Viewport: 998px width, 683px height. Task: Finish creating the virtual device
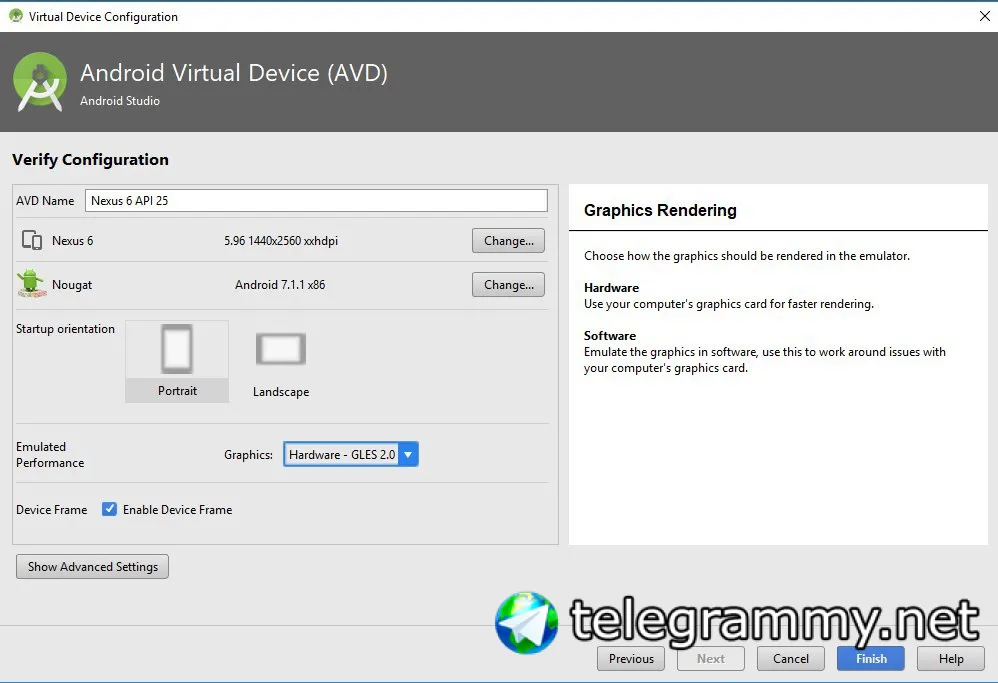tap(871, 659)
